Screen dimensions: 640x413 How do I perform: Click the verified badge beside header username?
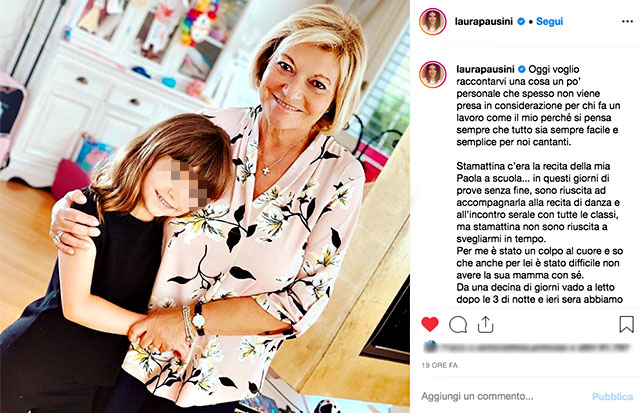click(x=521, y=22)
